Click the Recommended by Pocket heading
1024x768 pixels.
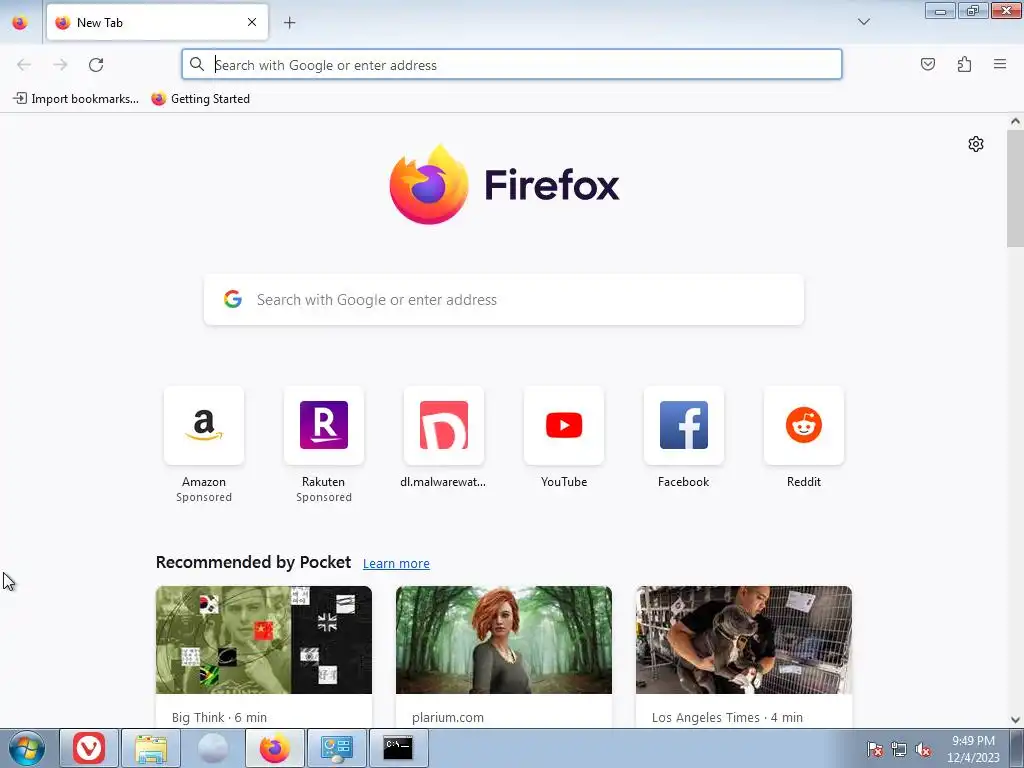[x=253, y=562]
